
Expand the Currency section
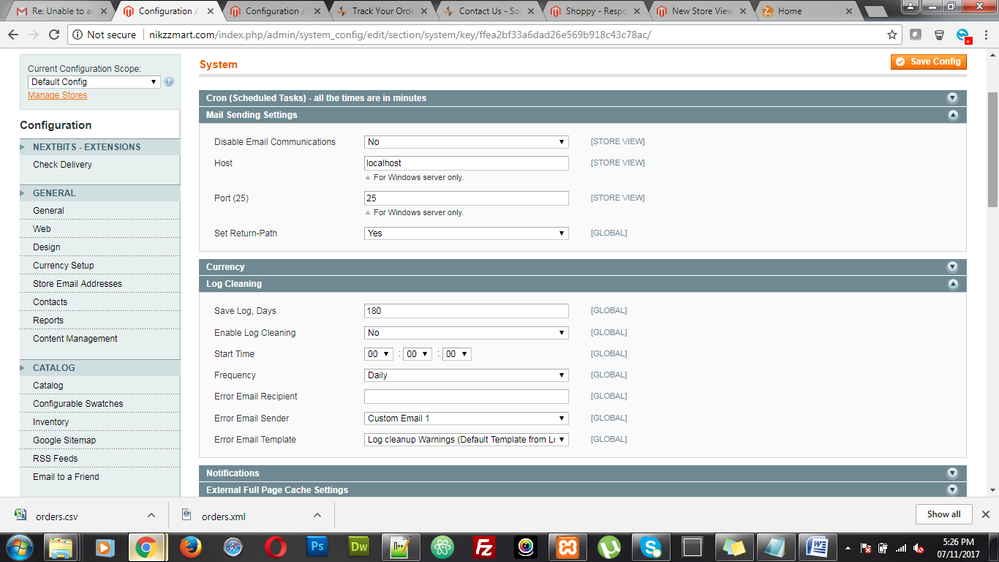click(x=952, y=267)
